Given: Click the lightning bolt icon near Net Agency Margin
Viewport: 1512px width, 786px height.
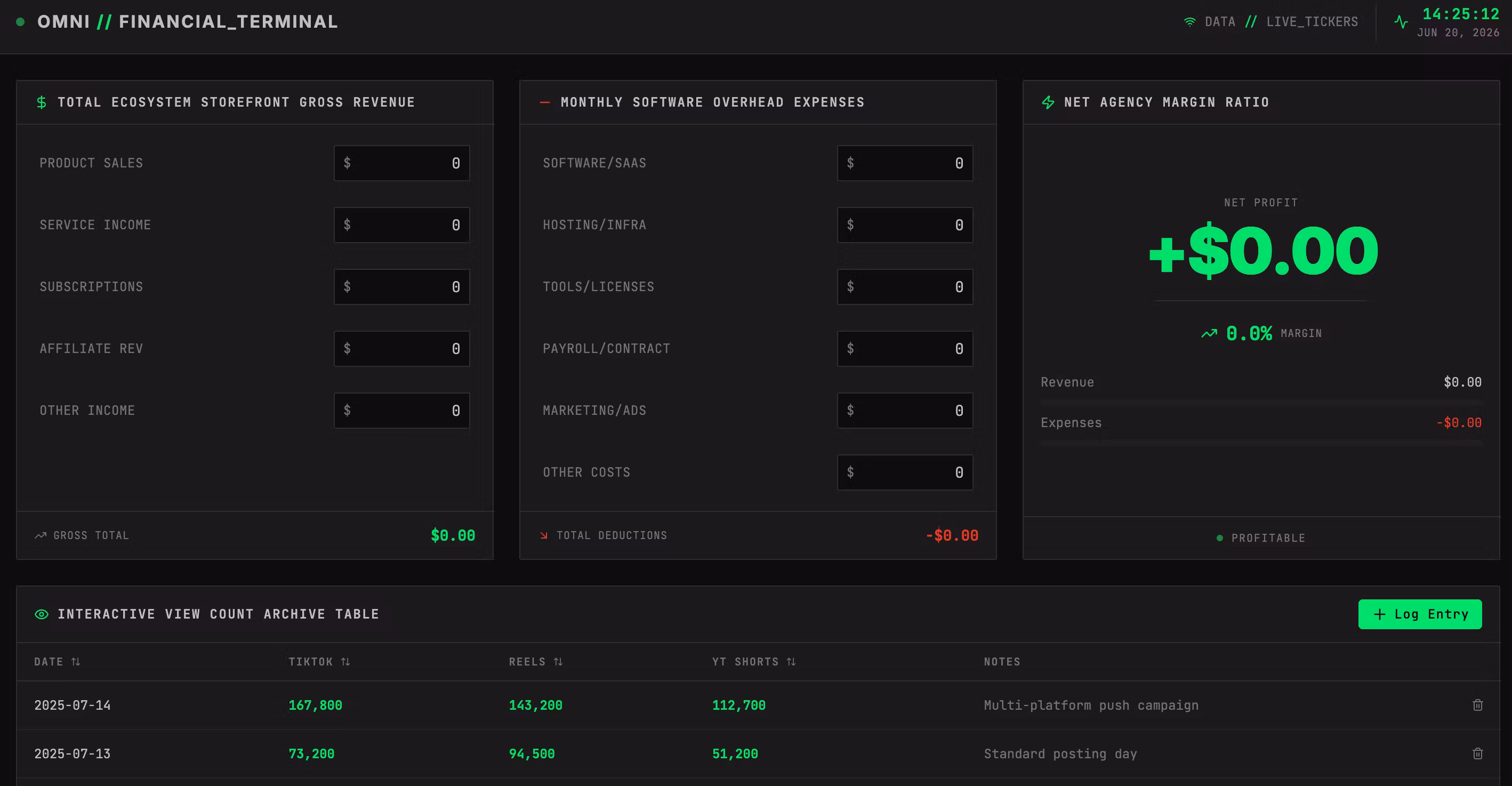Looking at the screenshot, I should click(1048, 102).
